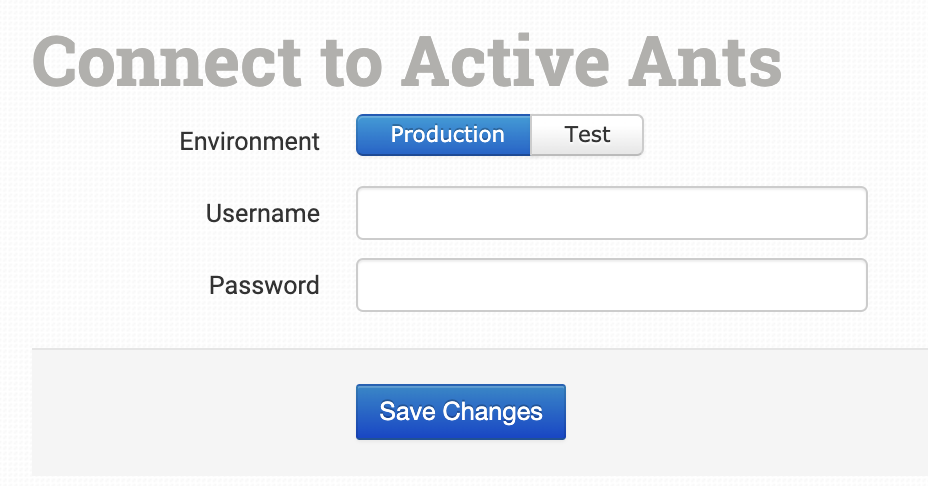
Task: Click the Environment field label
Action: 249,141
